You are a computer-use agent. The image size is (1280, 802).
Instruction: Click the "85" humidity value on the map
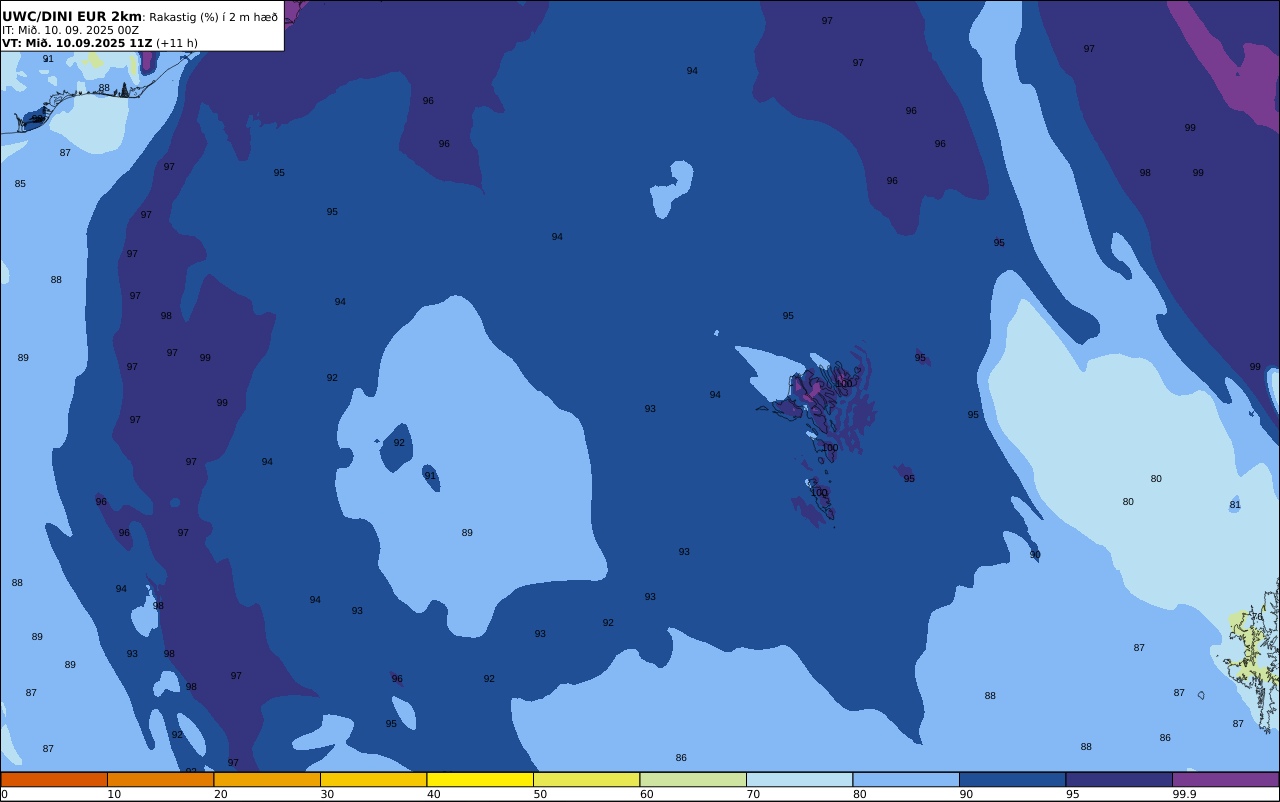[20, 184]
